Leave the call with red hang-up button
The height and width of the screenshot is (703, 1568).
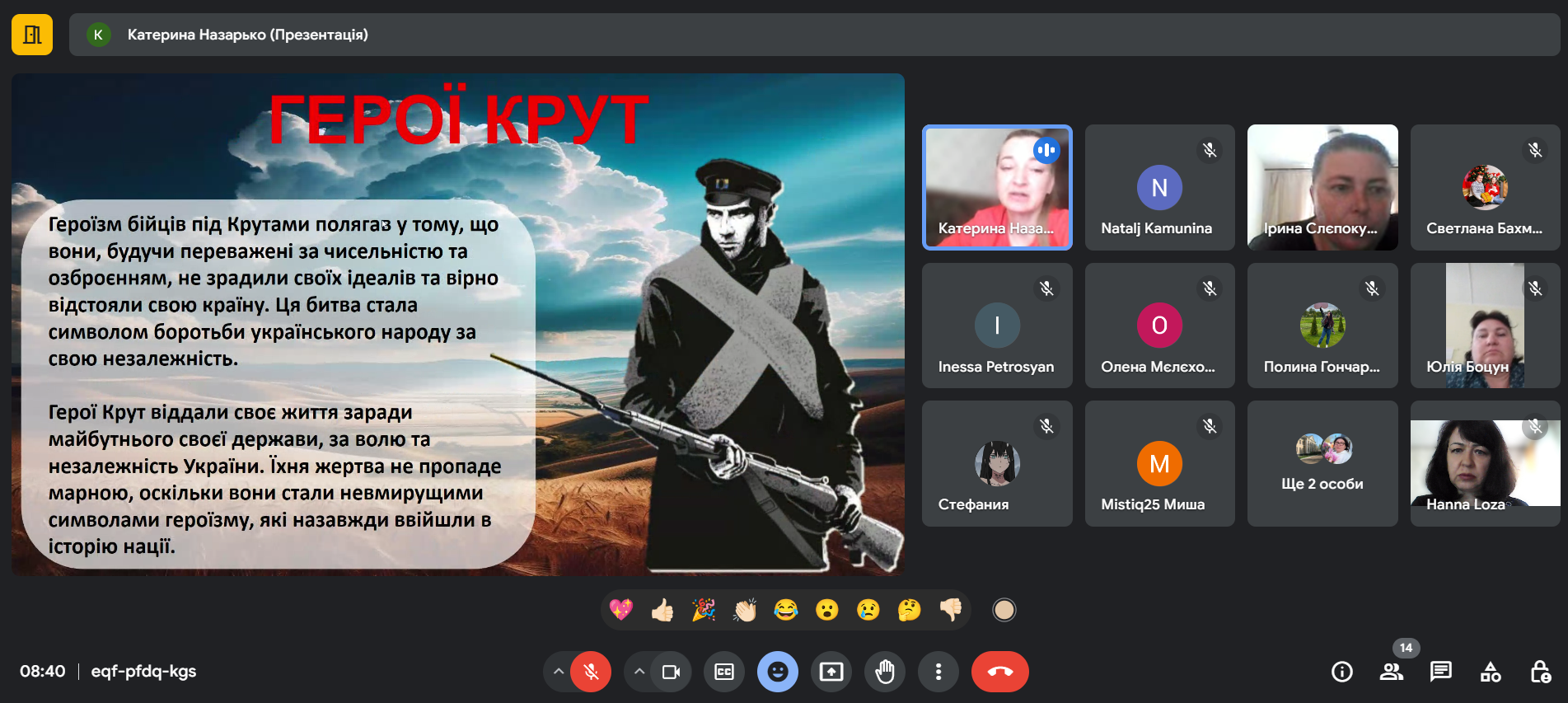[999, 672]
